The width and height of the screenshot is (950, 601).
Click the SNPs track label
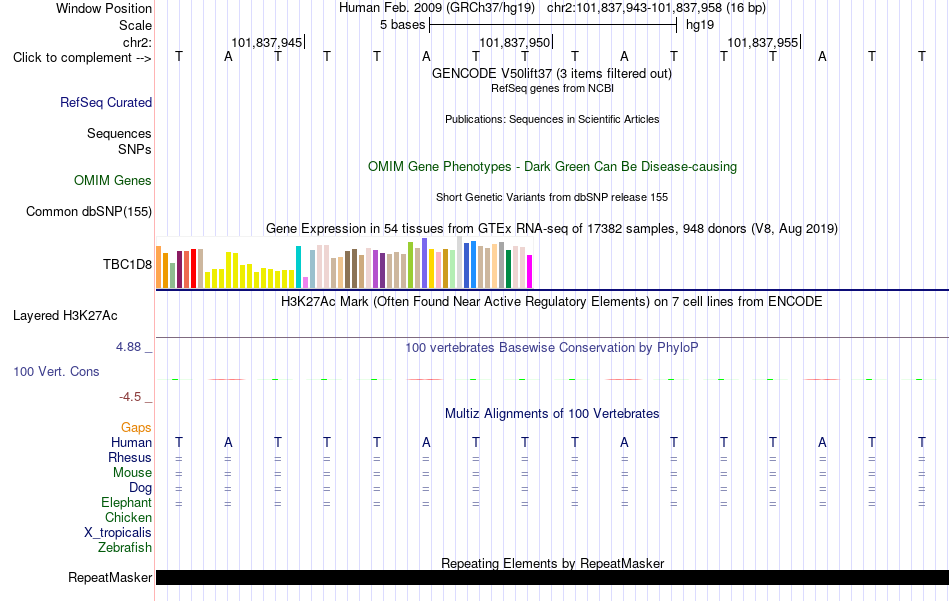135,149
